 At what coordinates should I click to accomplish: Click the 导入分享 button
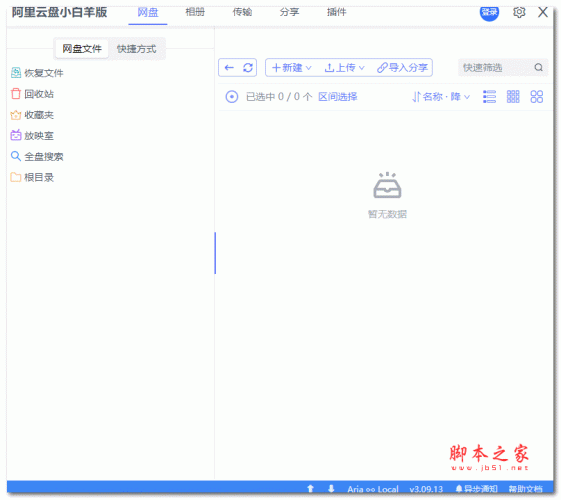(403, 68)
